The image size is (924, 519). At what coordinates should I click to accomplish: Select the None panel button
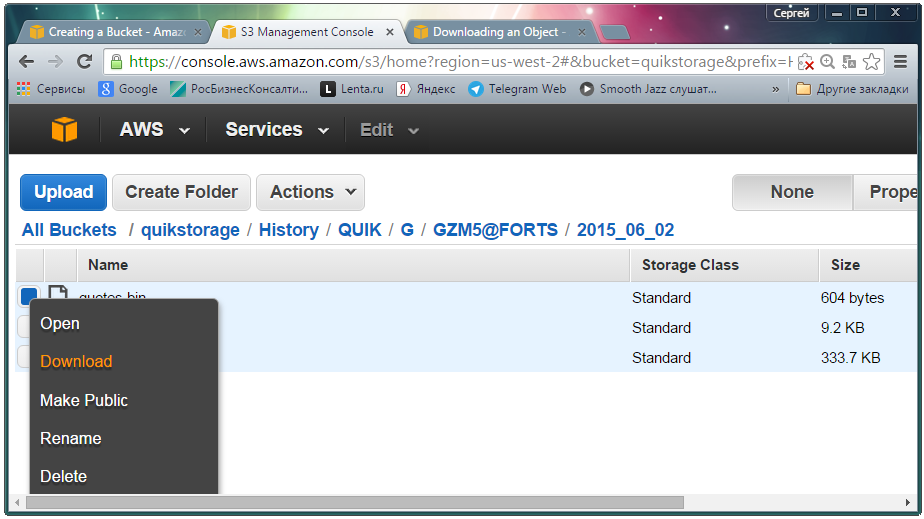click(x=792, y=192)
